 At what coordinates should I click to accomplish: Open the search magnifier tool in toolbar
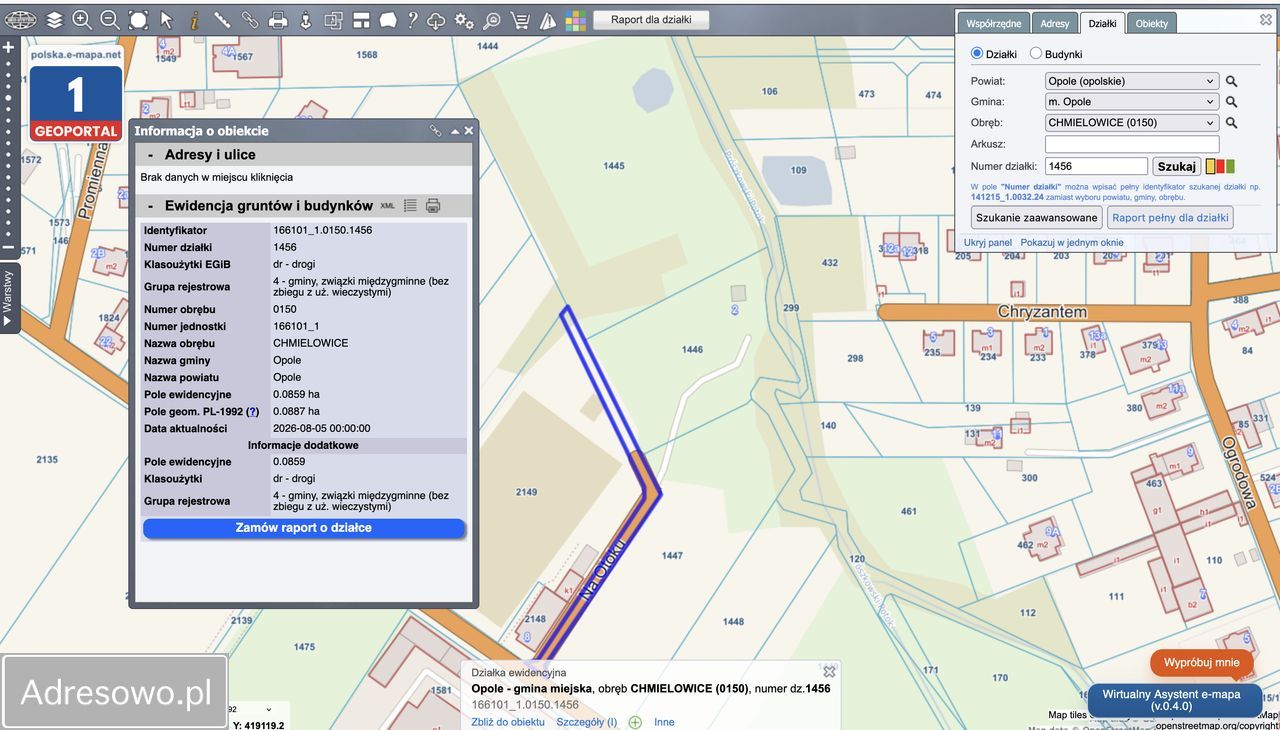[x=492, y=20]
